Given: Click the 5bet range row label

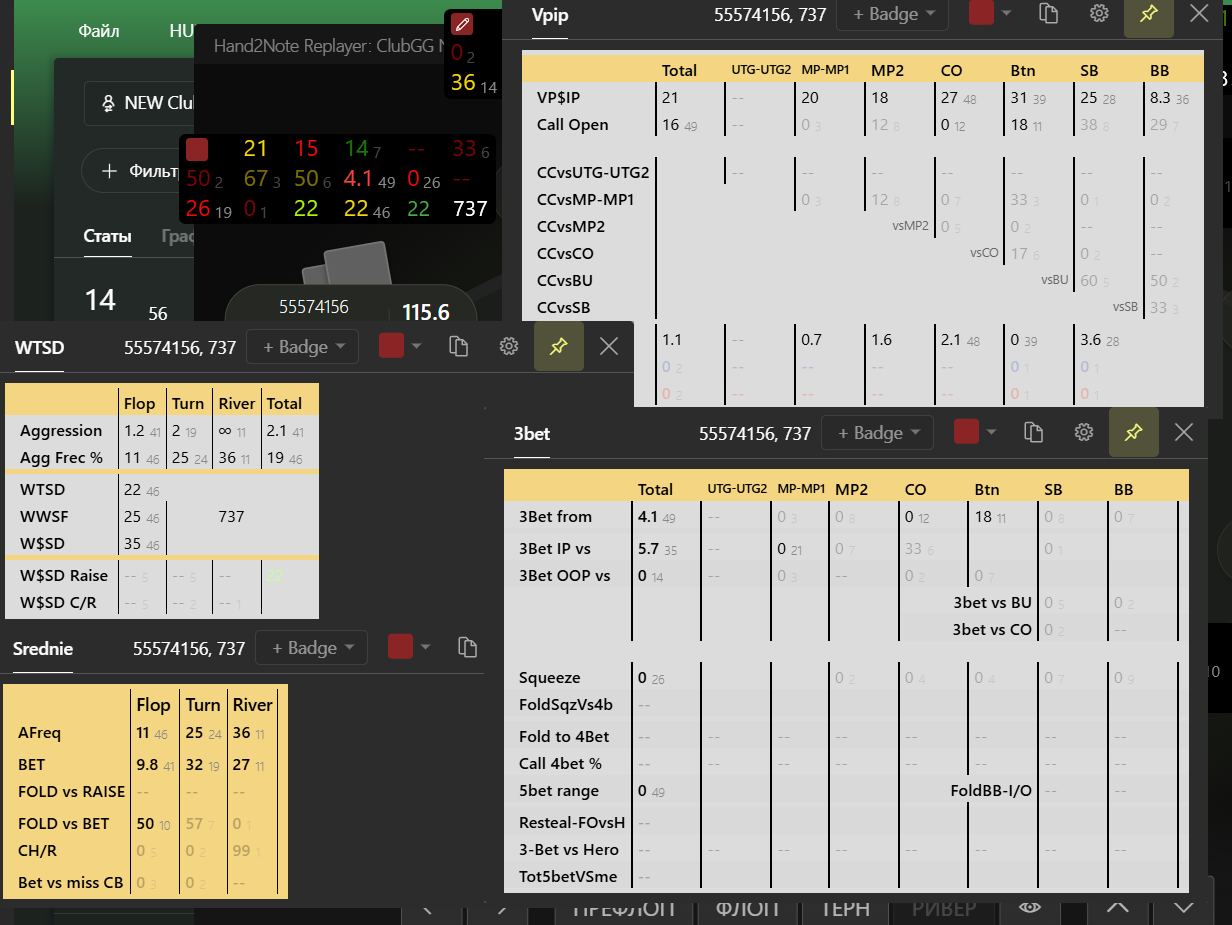Looking at the screenshot, I should click(x=559, y=791).
